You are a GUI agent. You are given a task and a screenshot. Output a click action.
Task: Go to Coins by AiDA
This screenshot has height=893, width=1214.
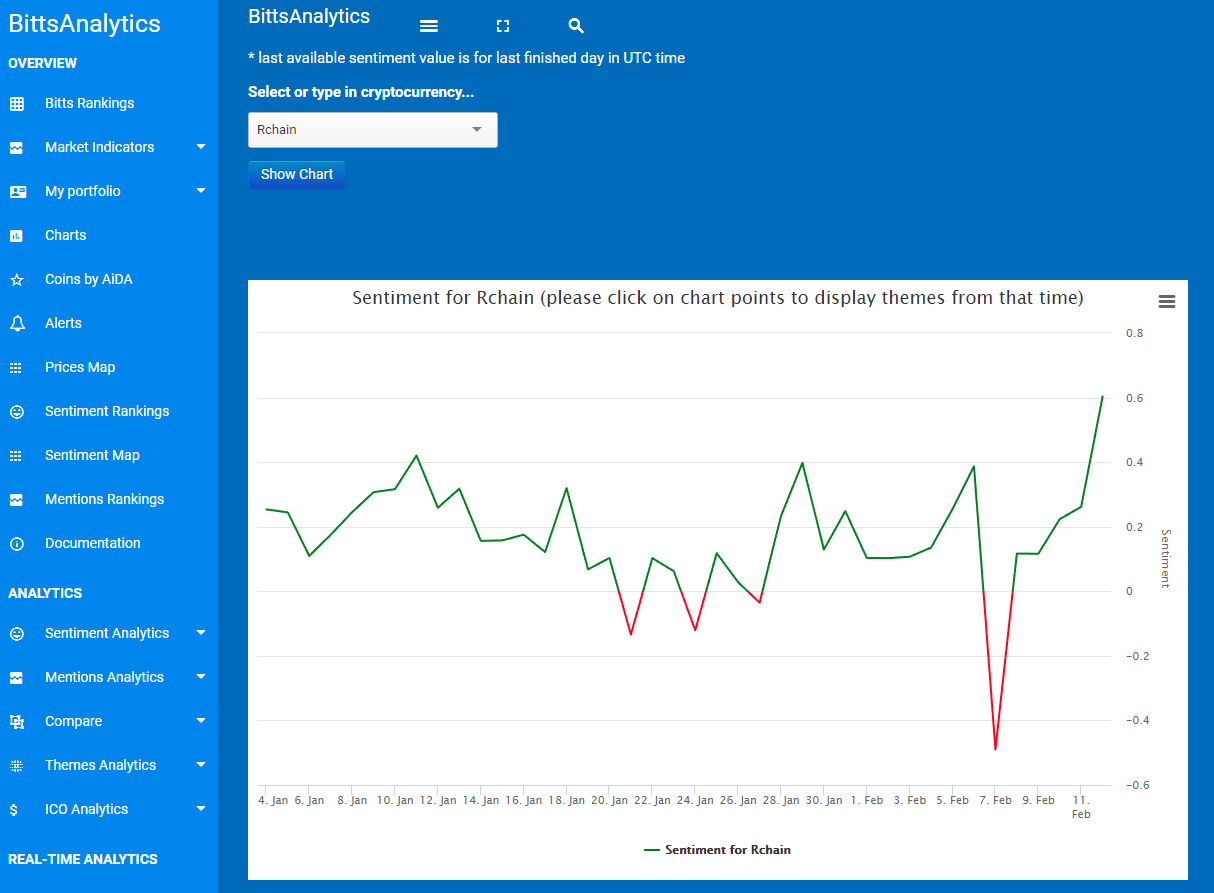[x=89, y=279]
